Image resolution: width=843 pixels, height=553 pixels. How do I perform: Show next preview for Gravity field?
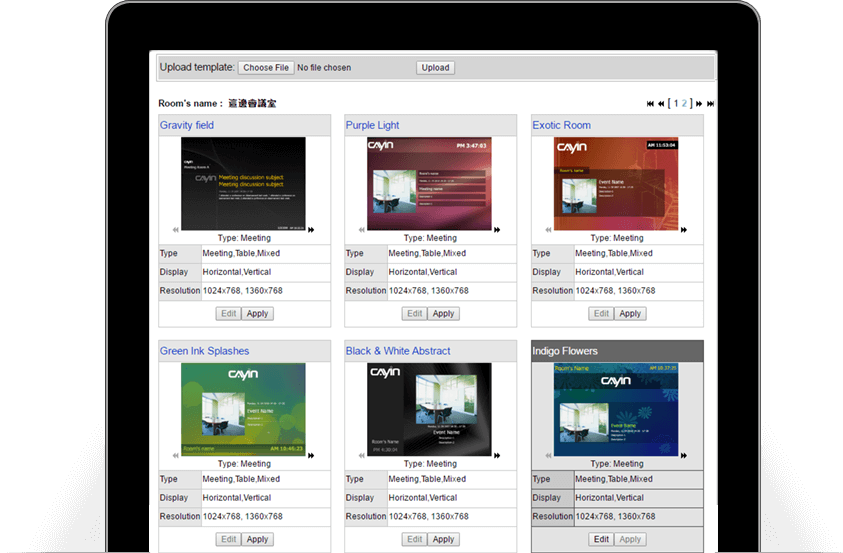click(x=311, y=230)
